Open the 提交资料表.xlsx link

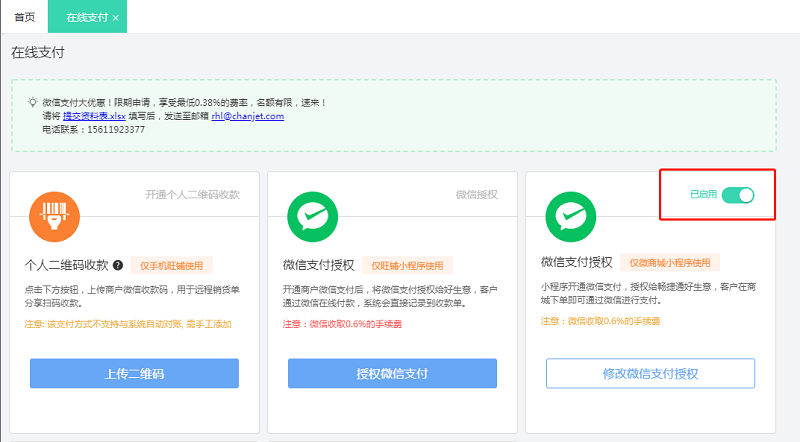[94, 116]
